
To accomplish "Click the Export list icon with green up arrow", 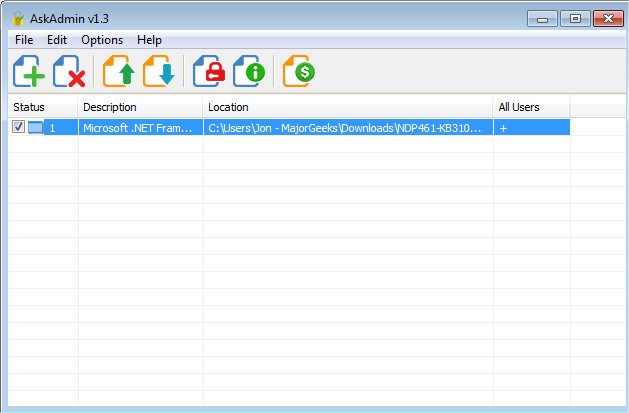I will [x=119, y=71].
